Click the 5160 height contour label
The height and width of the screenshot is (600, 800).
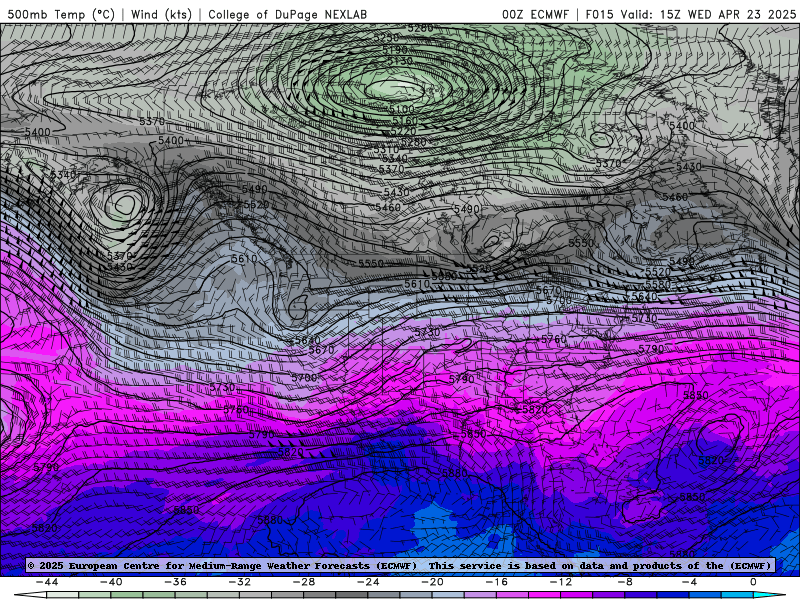pos(405,121)
